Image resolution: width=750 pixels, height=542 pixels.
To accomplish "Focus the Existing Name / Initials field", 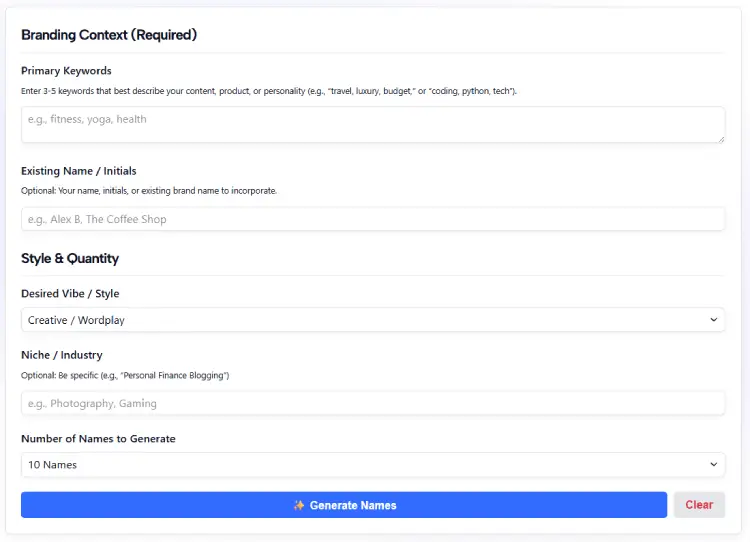I will tap(373, 219).
